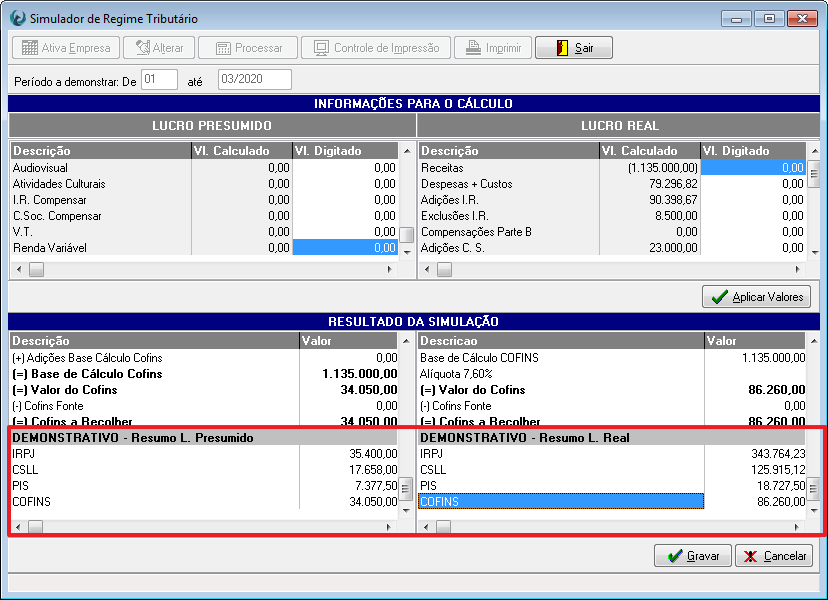Screen dimensions: 828x600
Task: Select COFINS row with 34.050,00
Action: click(x=204, y=501)
